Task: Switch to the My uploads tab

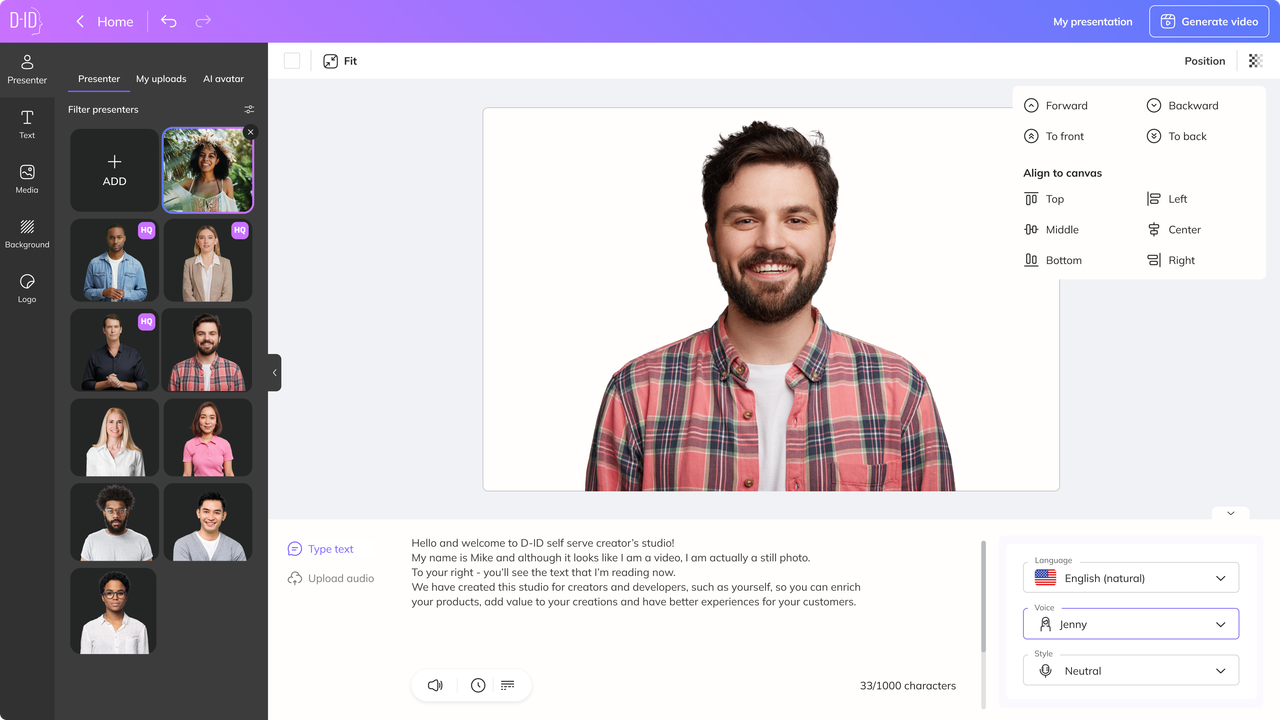Action: (161, 79)
